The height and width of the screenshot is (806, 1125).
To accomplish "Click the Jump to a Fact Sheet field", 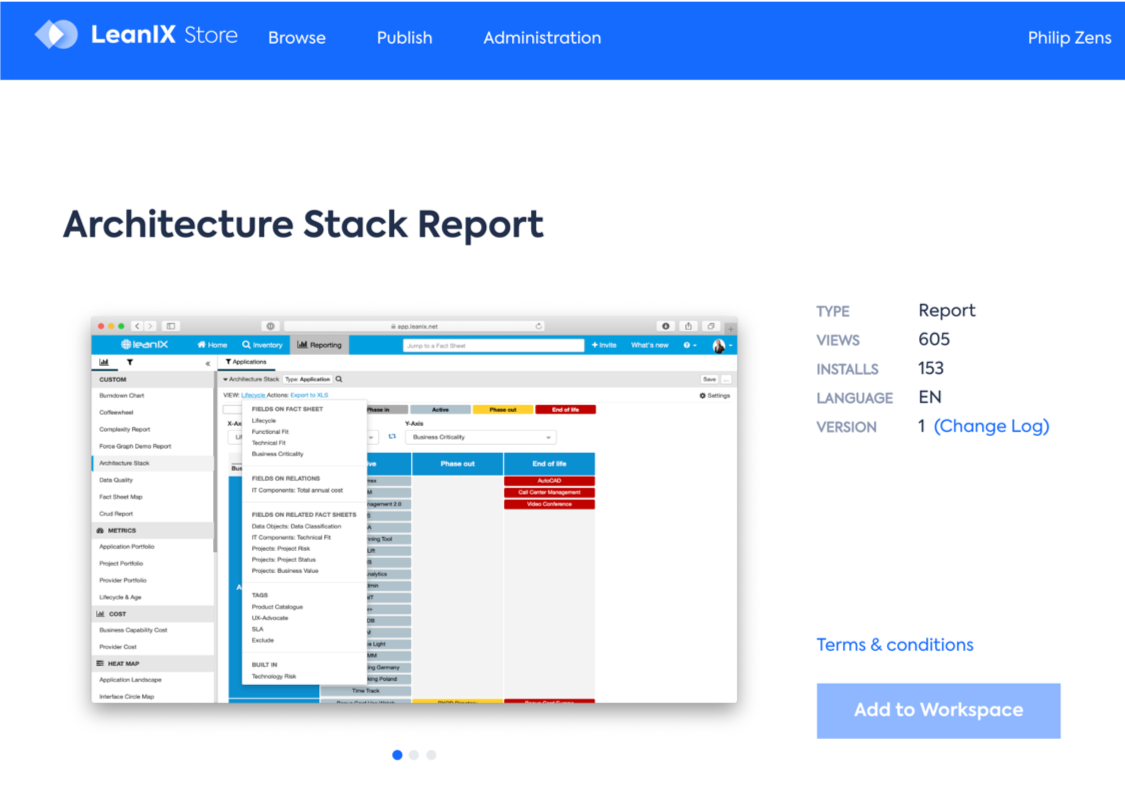I will (493, 345).
